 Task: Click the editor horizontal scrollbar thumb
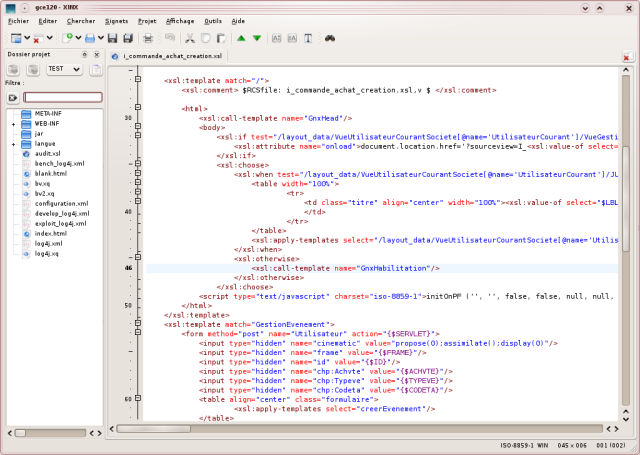pyautogui.click(x=153, y=429)
